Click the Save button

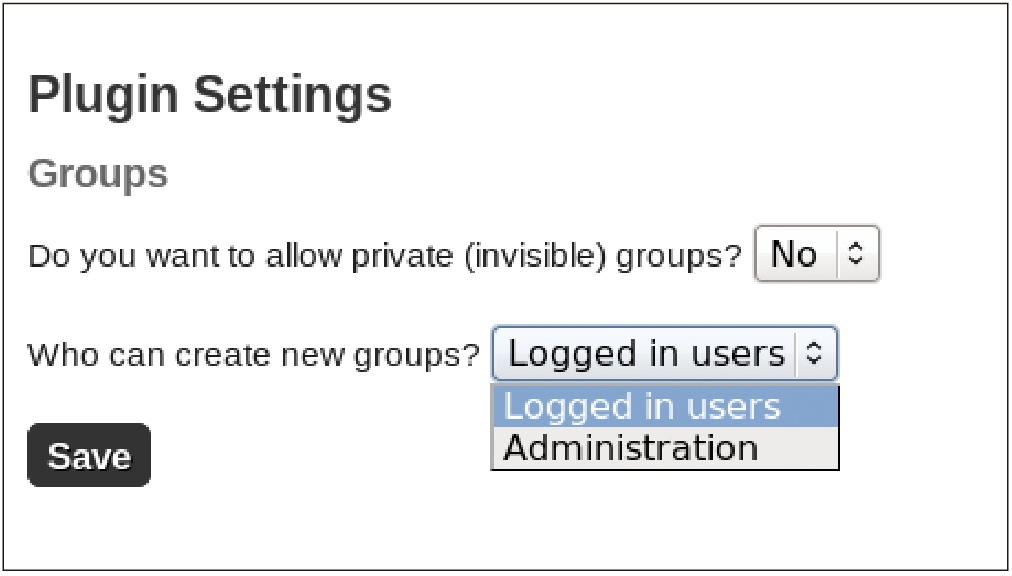point(89,456)
